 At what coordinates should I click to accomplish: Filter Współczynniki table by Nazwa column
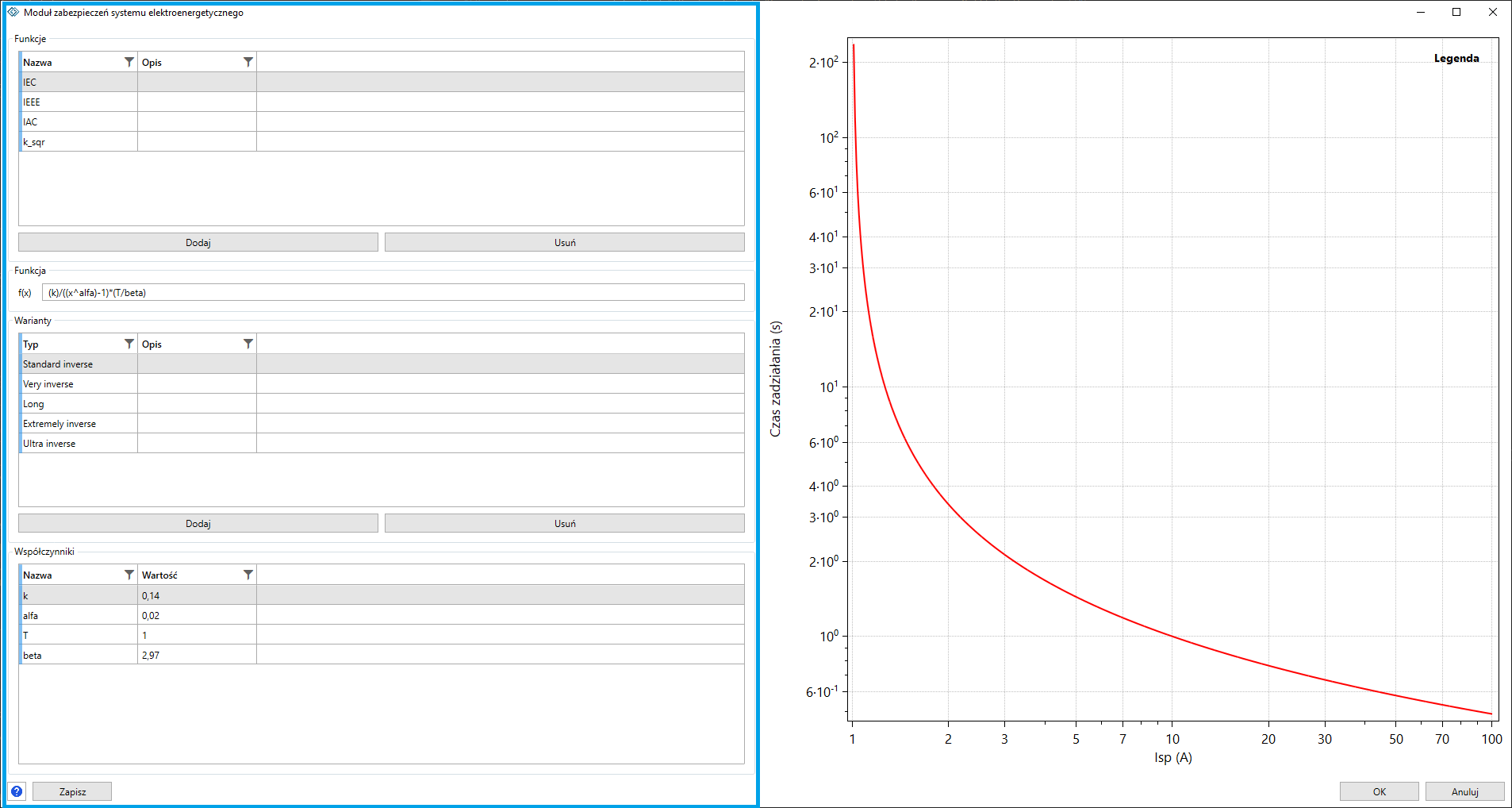129,575
